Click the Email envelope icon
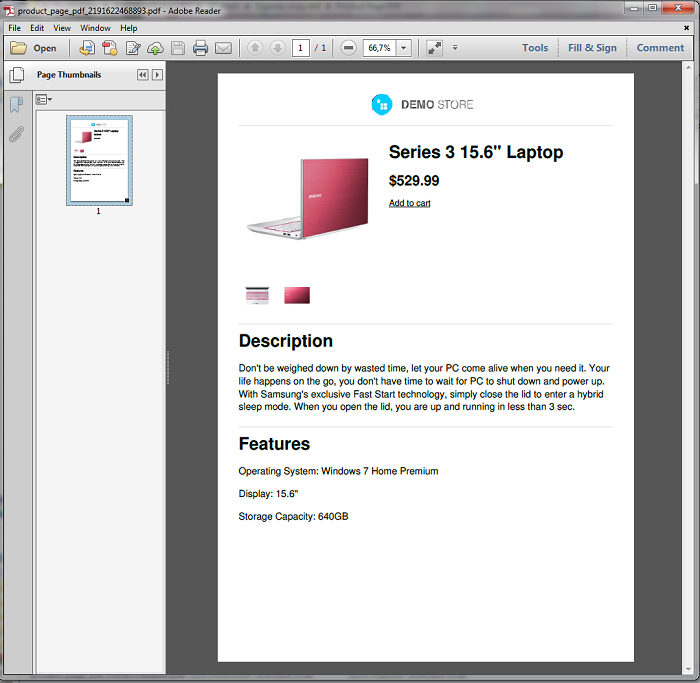This screenshot has width=700, height=683. click(223, 48)
